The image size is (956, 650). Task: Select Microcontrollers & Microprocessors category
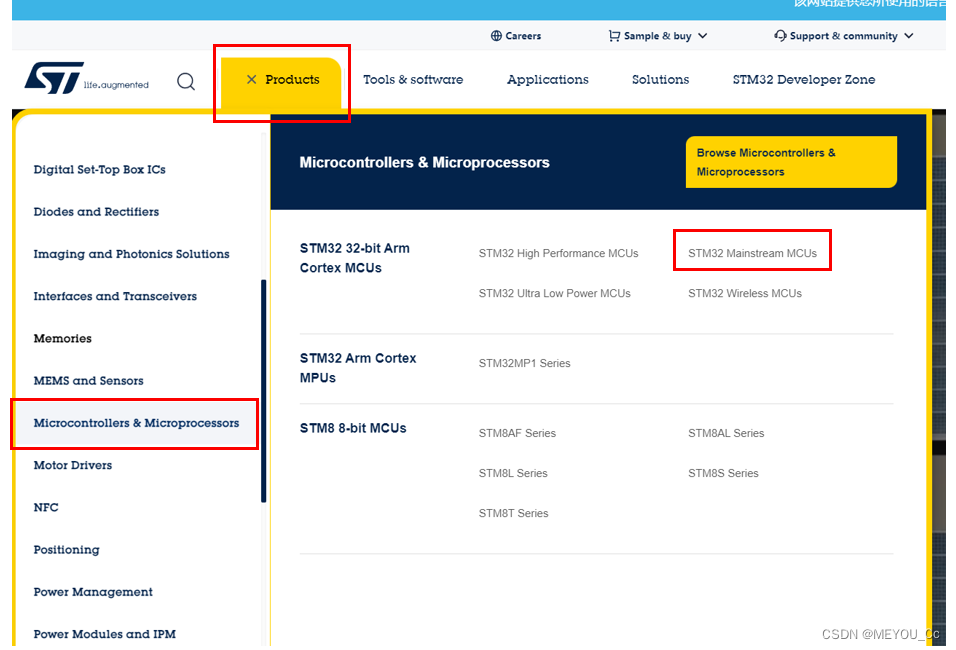tap(136, 423)
